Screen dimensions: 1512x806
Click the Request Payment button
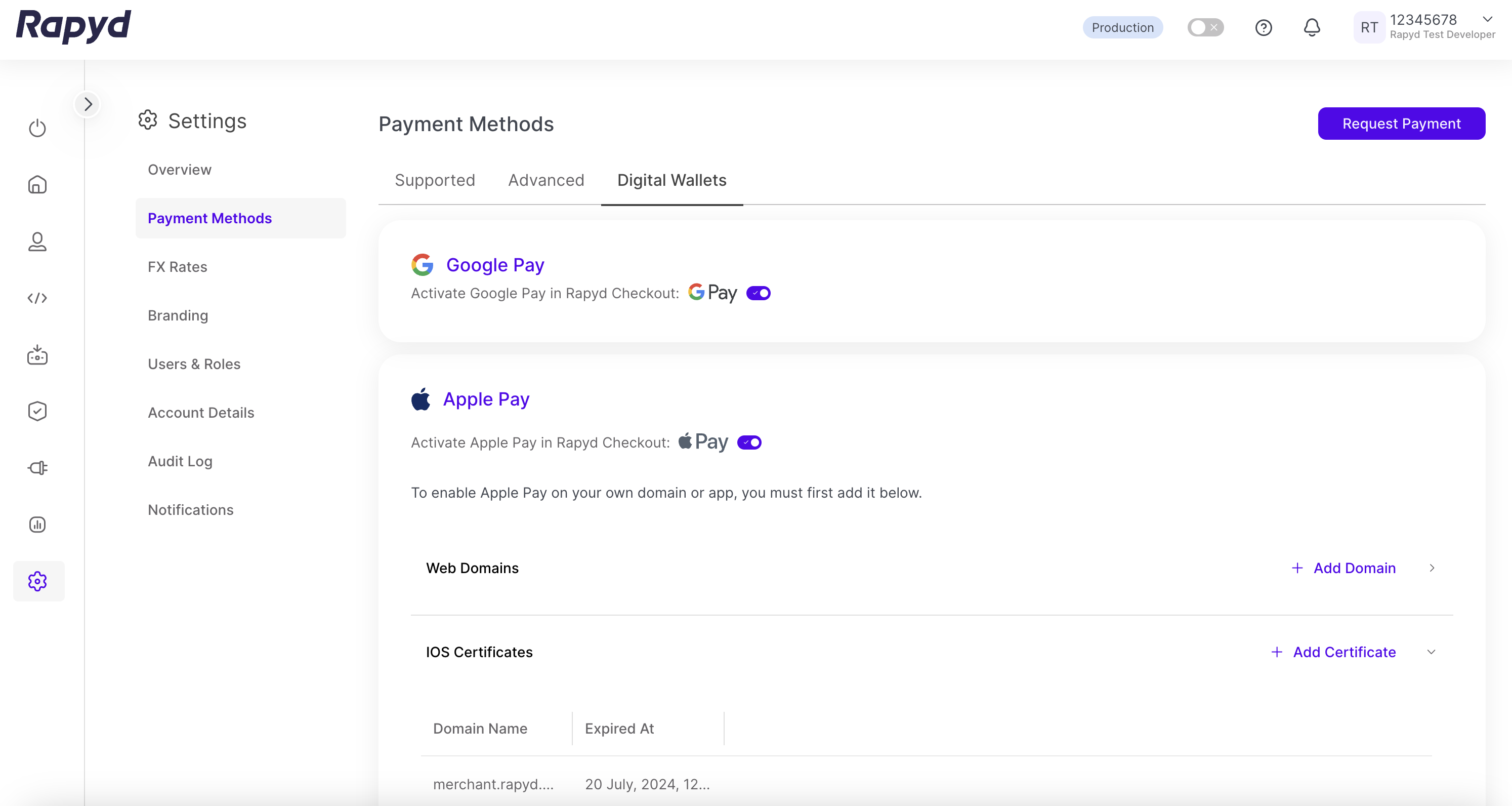point(1401,124)
